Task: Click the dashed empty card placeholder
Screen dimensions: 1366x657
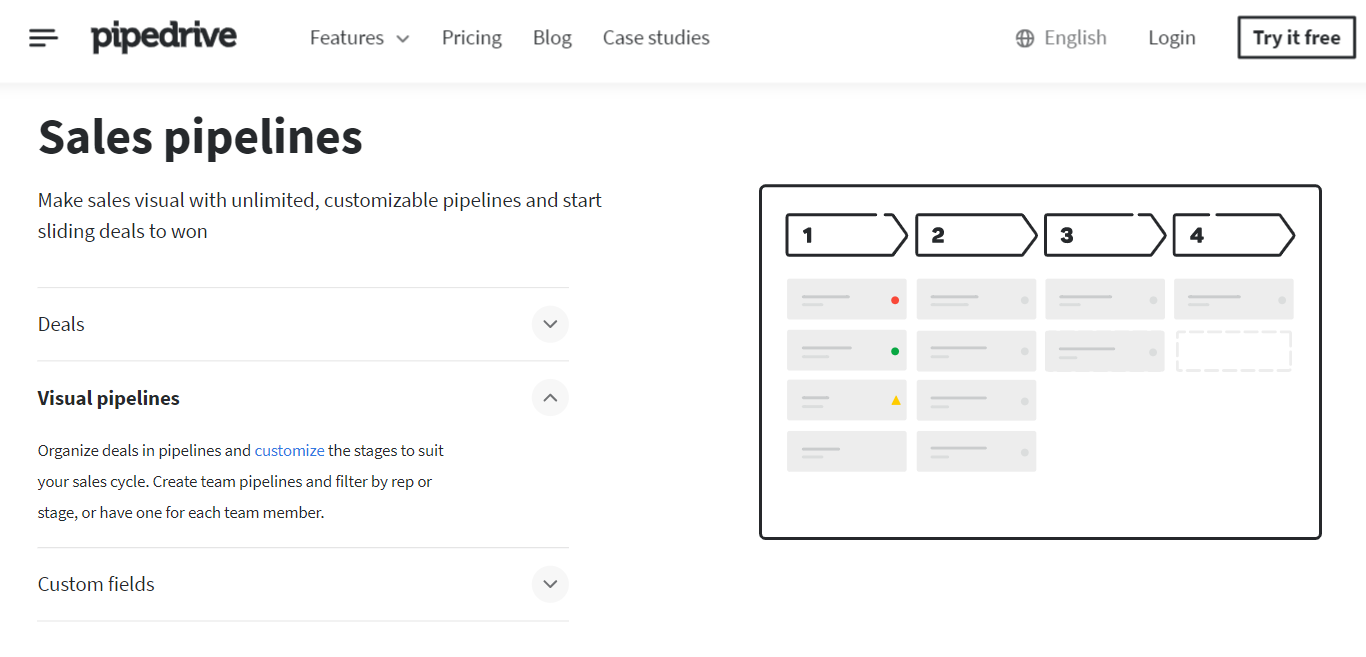Action: (1234, 351)
